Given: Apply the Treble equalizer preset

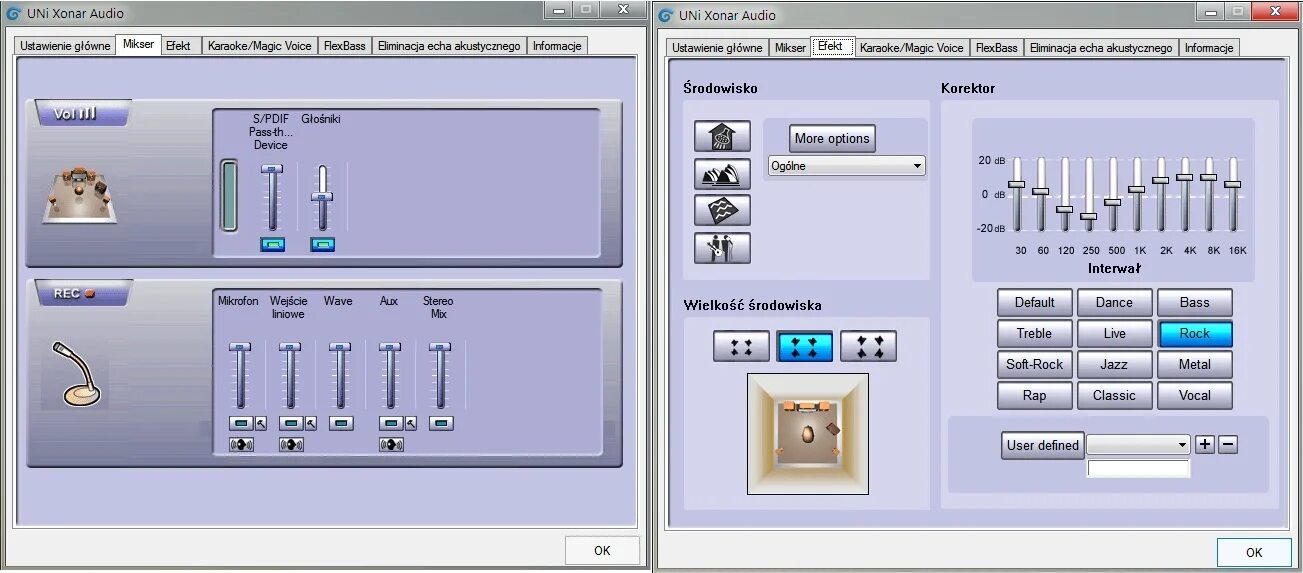Looking at the screenshot, I should click(x=1035, y=333).
